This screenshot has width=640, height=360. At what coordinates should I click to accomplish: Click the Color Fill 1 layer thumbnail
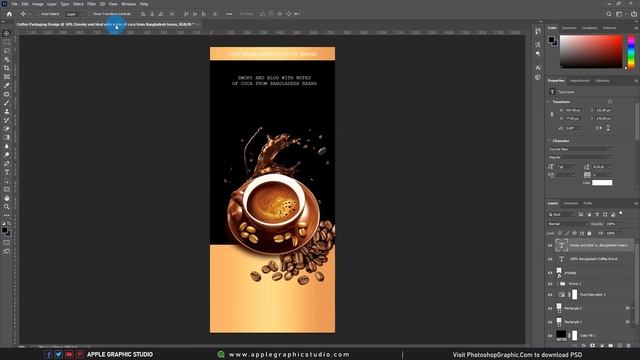point(561,336)
